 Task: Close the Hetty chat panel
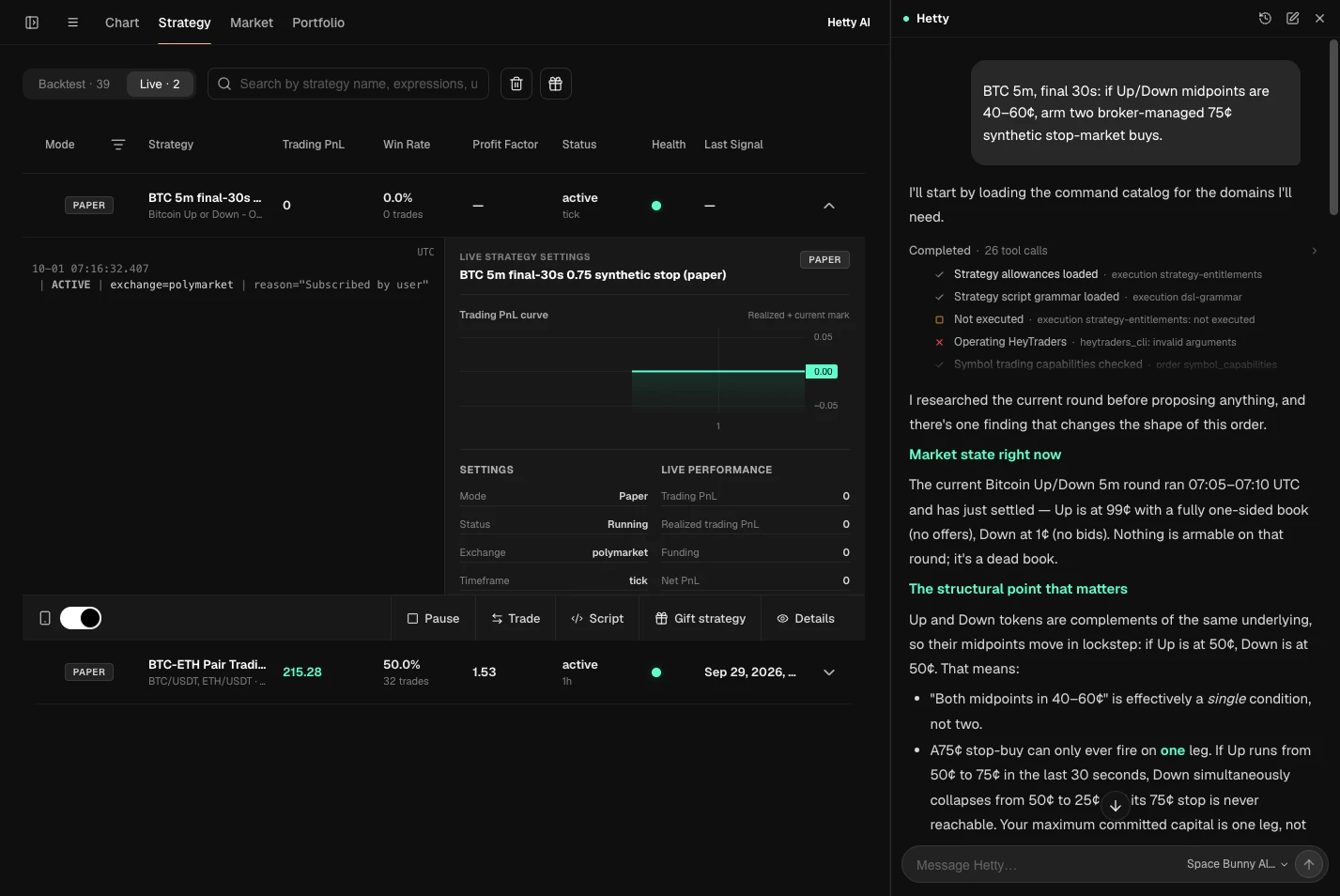(1319, 19)
